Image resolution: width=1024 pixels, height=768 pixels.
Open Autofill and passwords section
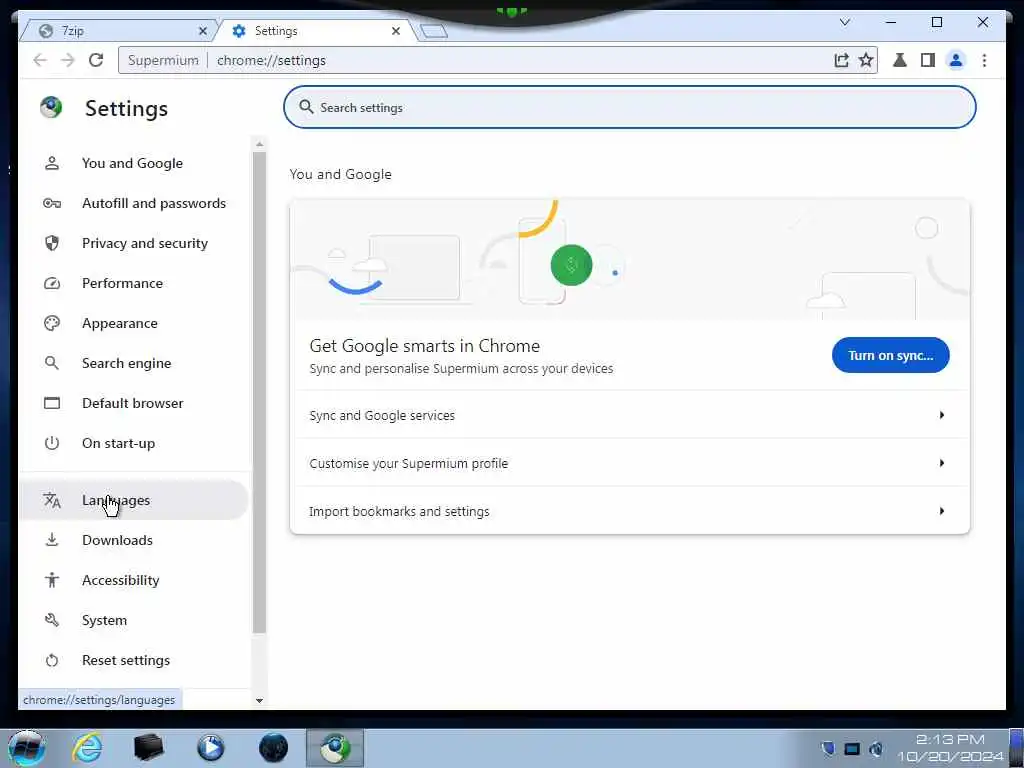[134, 203]
